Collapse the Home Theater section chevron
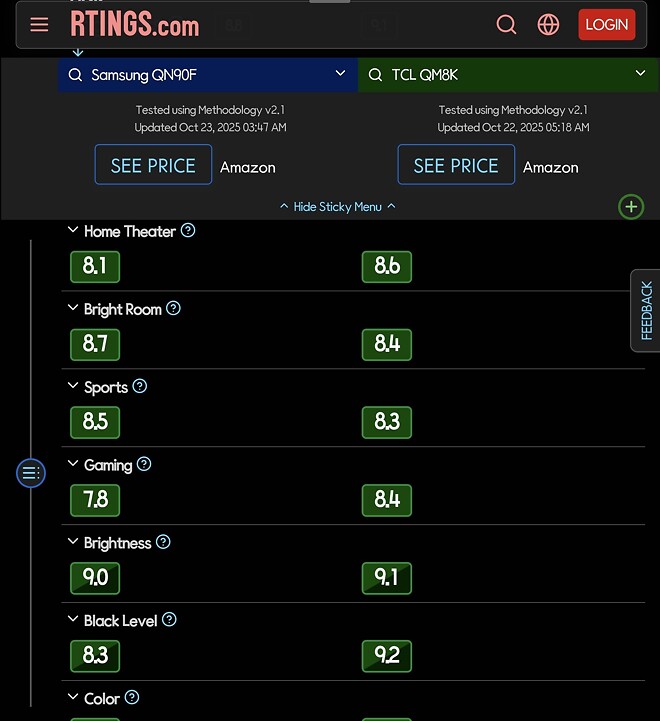Screen dimensions: 660x721 (72, 231)
